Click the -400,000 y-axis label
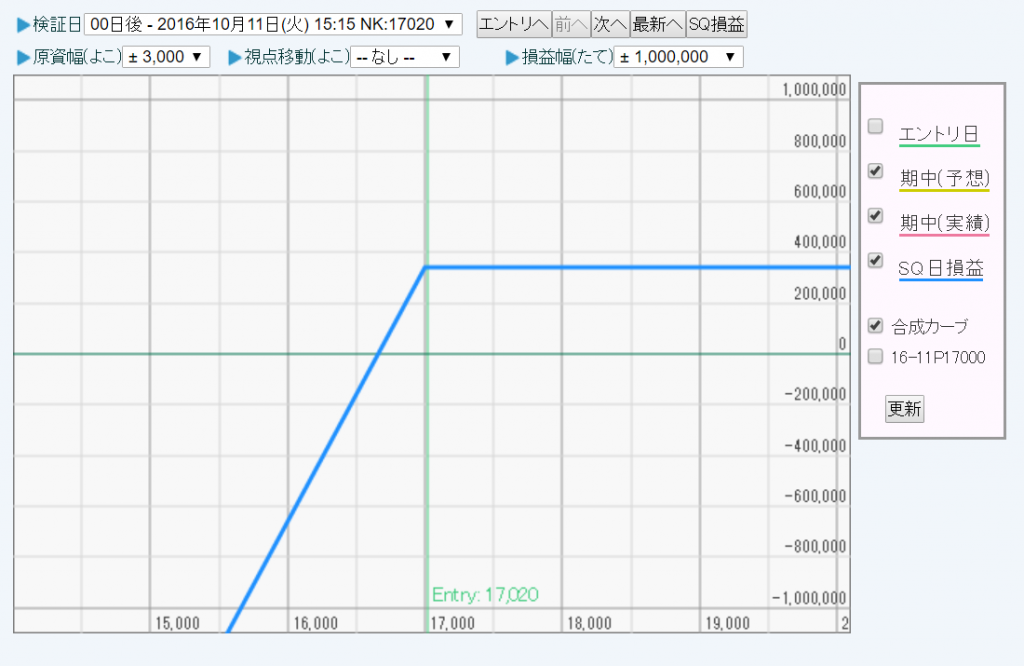The image size is (1024, 666). [x=816, y=446]
